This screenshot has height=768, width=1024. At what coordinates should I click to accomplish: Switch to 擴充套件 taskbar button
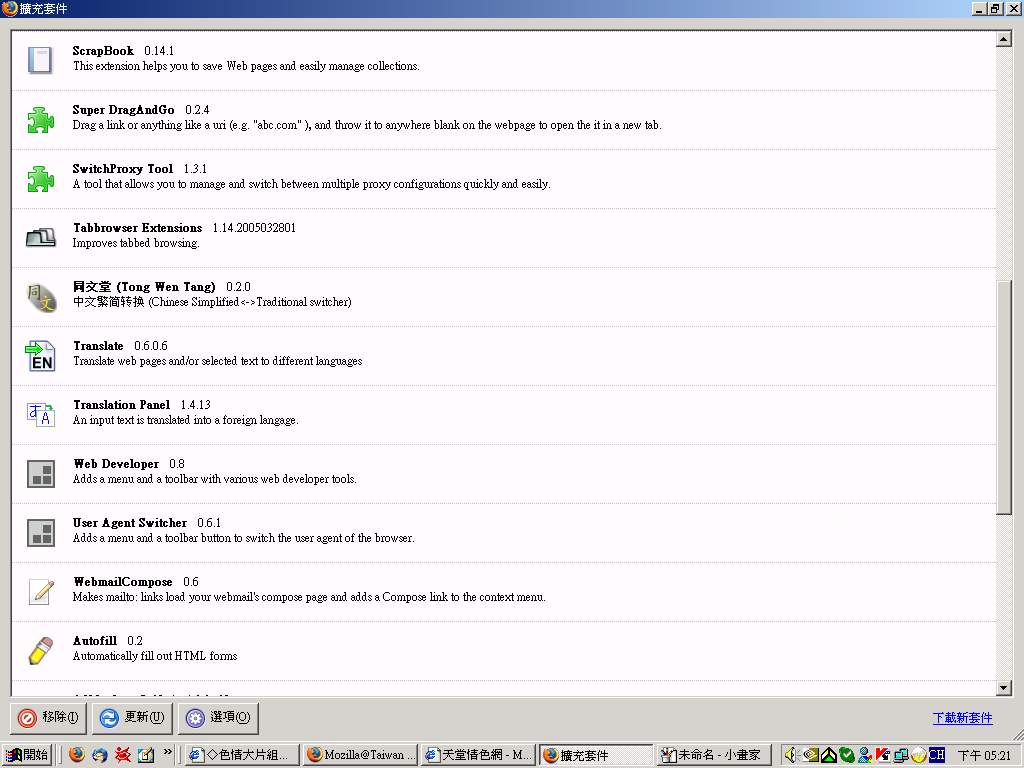pos(597,755)
